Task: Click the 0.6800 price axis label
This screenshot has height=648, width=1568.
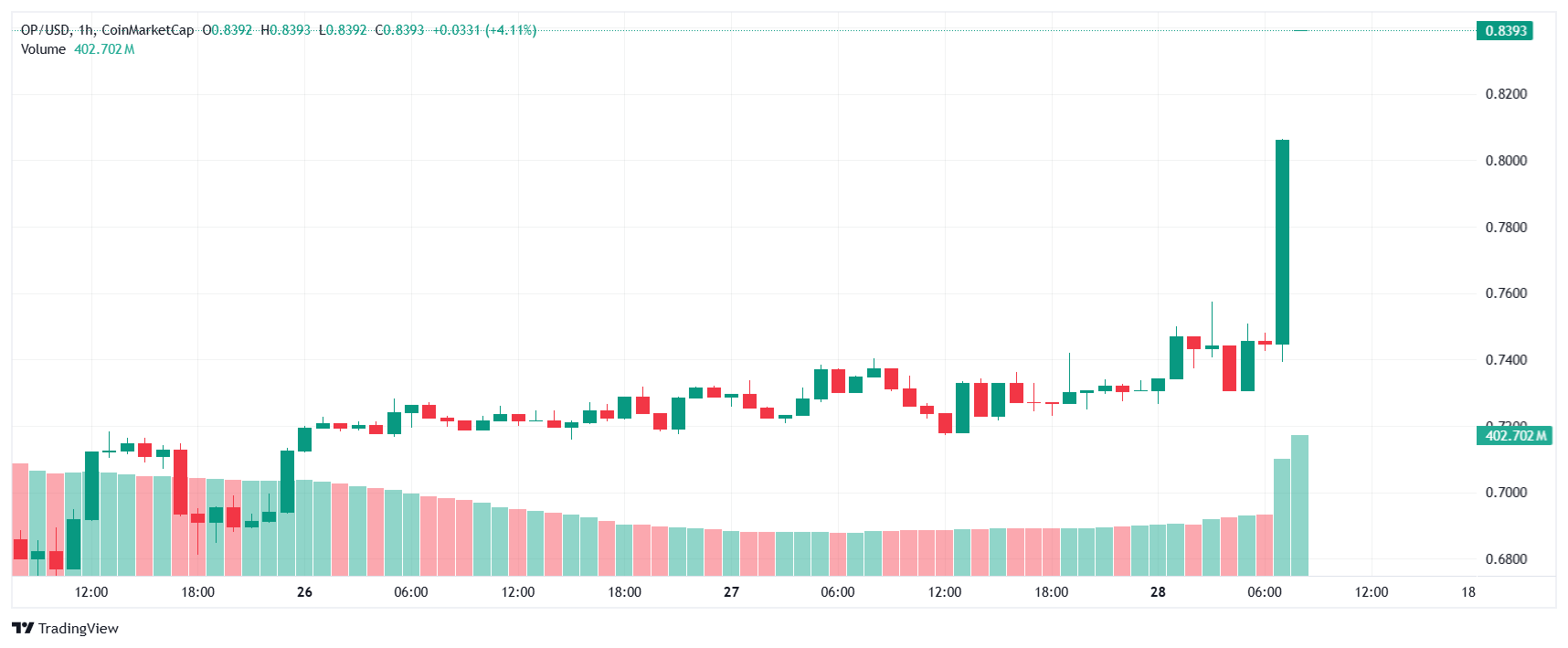Action: coord(1506,559)
